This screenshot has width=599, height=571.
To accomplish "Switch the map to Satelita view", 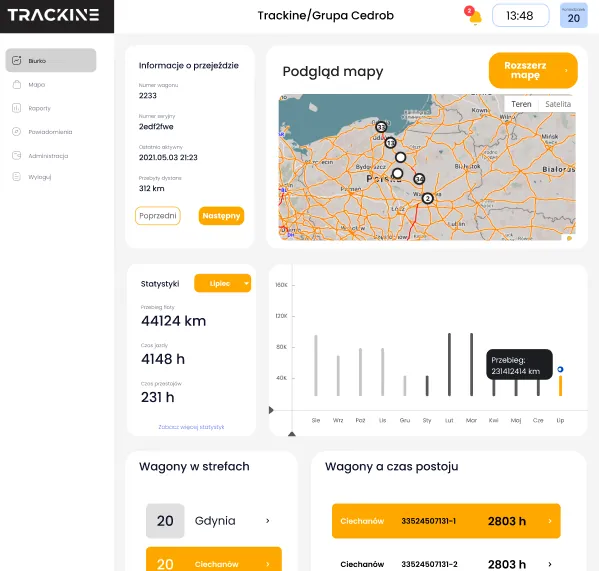I will point(558,104).
